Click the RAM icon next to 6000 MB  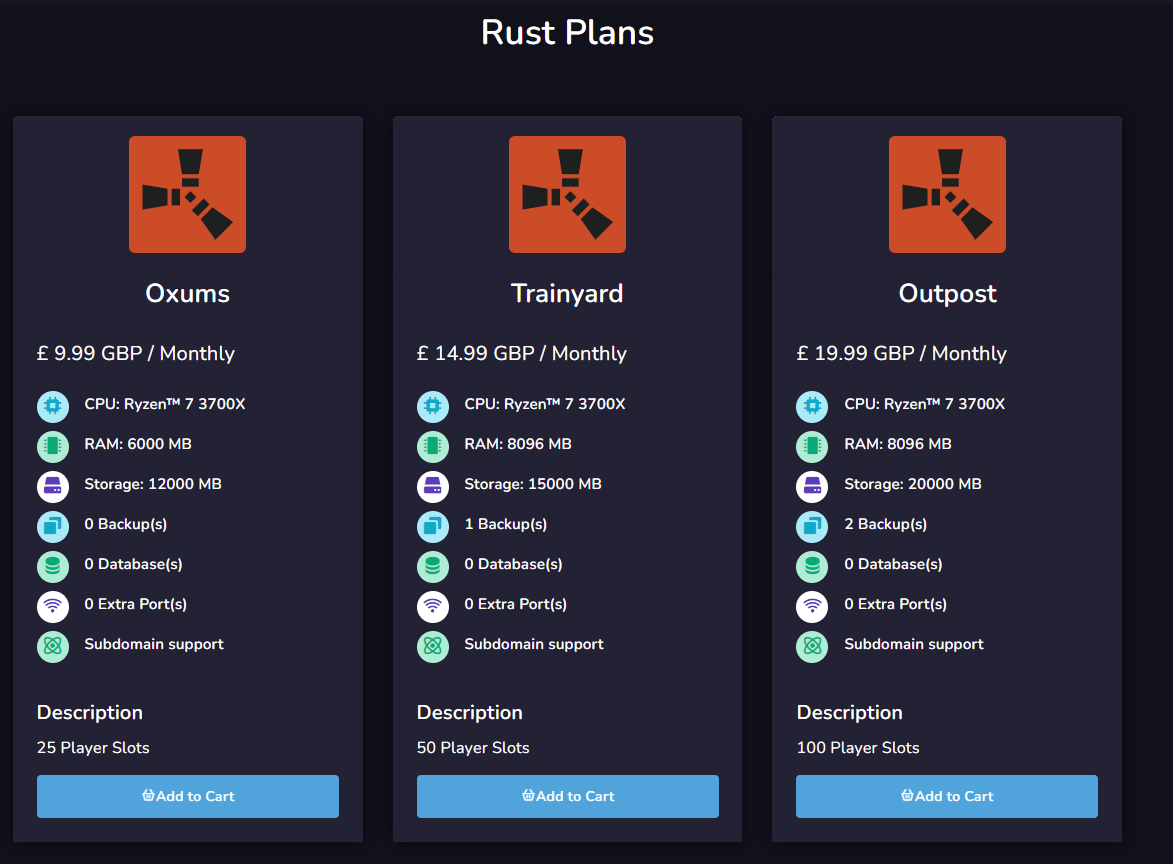tap(53, 447)
